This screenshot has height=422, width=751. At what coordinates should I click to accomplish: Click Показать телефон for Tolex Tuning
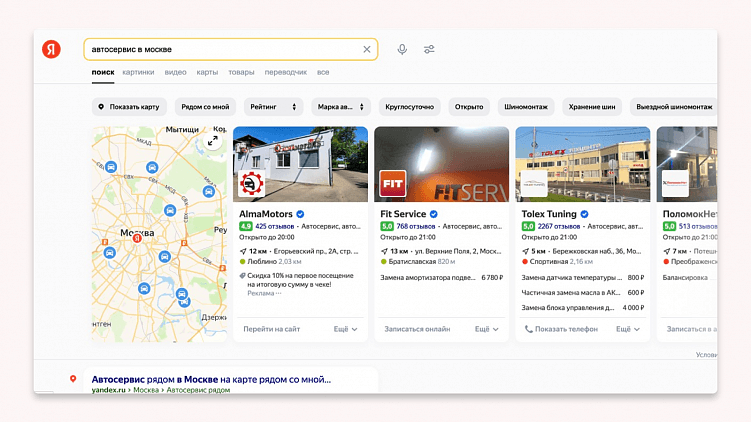[x=561, y=329]
